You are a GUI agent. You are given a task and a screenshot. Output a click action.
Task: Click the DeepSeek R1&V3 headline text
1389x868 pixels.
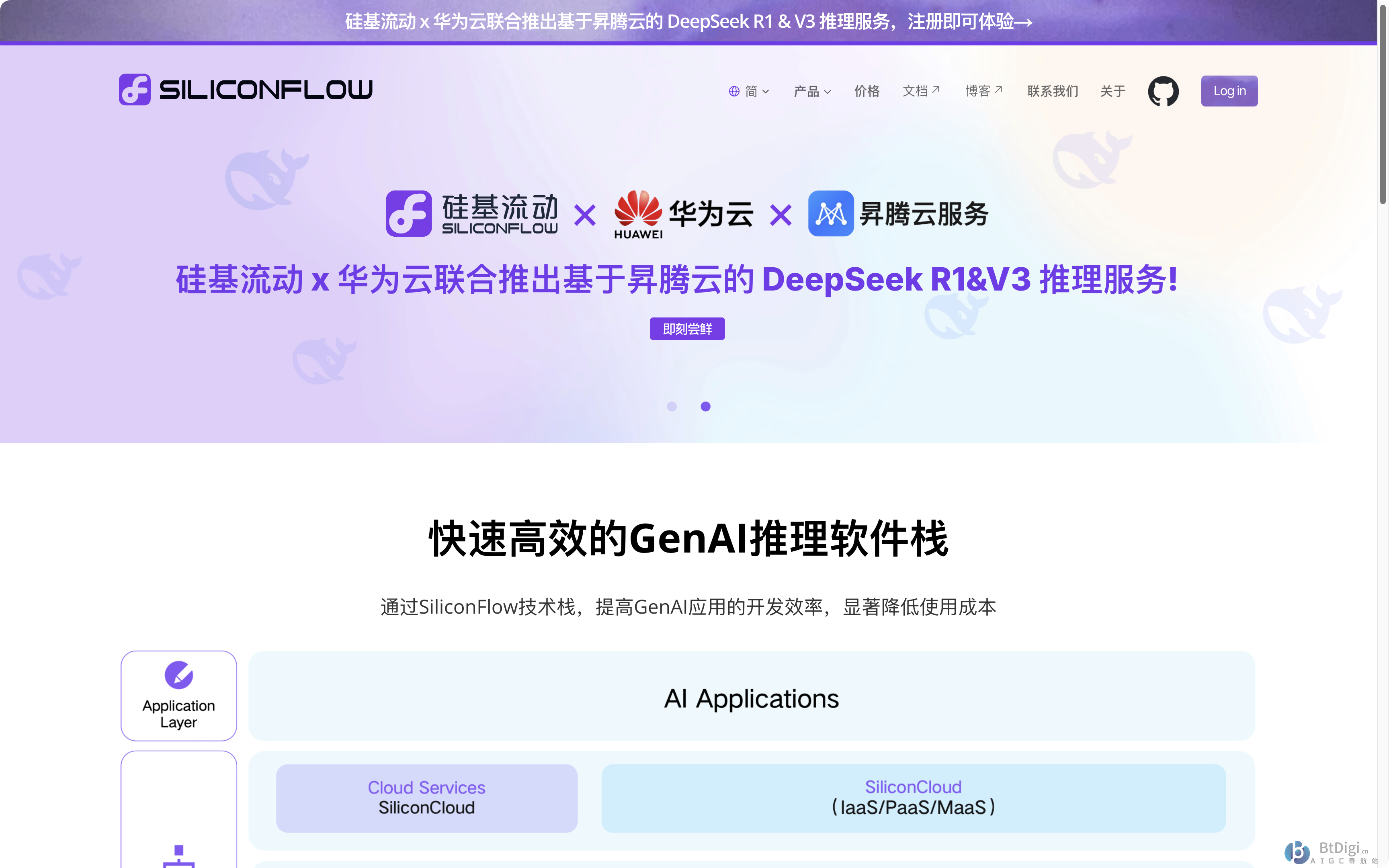pos(677,280)
